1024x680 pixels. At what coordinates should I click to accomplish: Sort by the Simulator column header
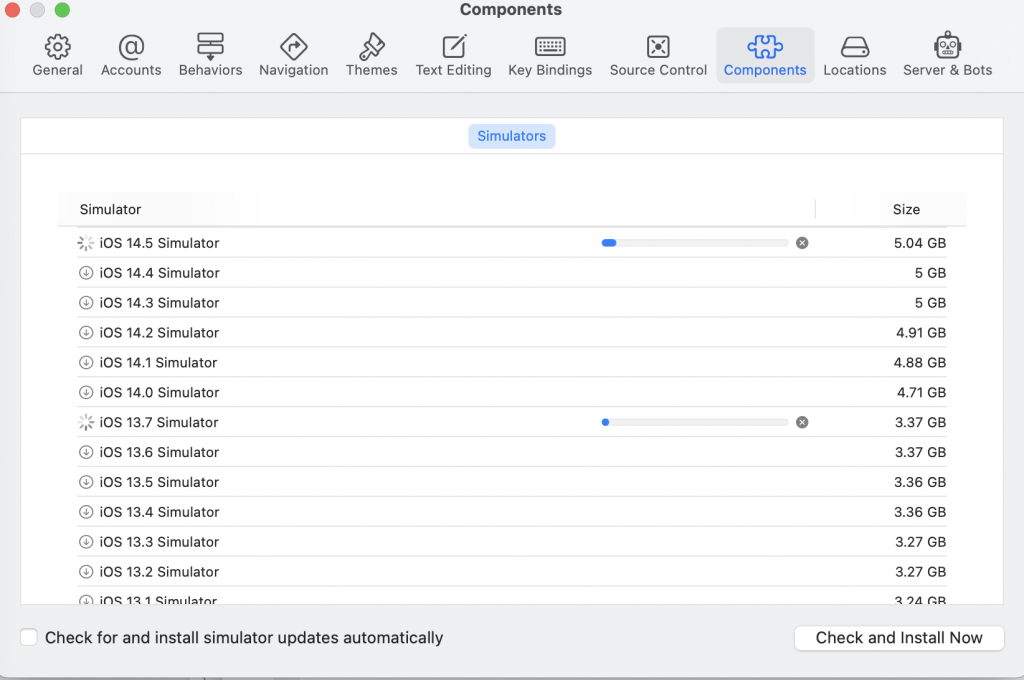110,209
